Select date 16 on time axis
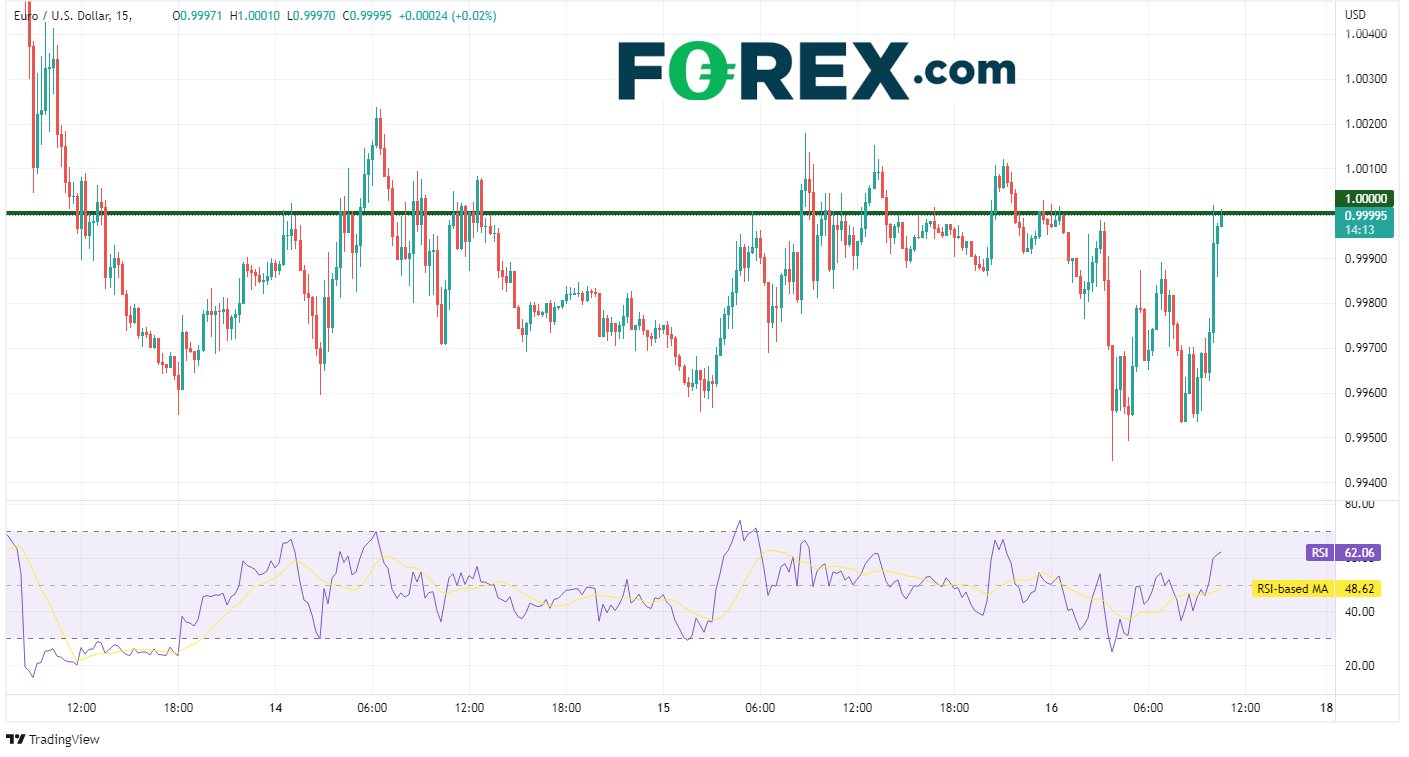Image resolution: width=1409 pixels, height=757 pixels. [x=1050, y=708]
